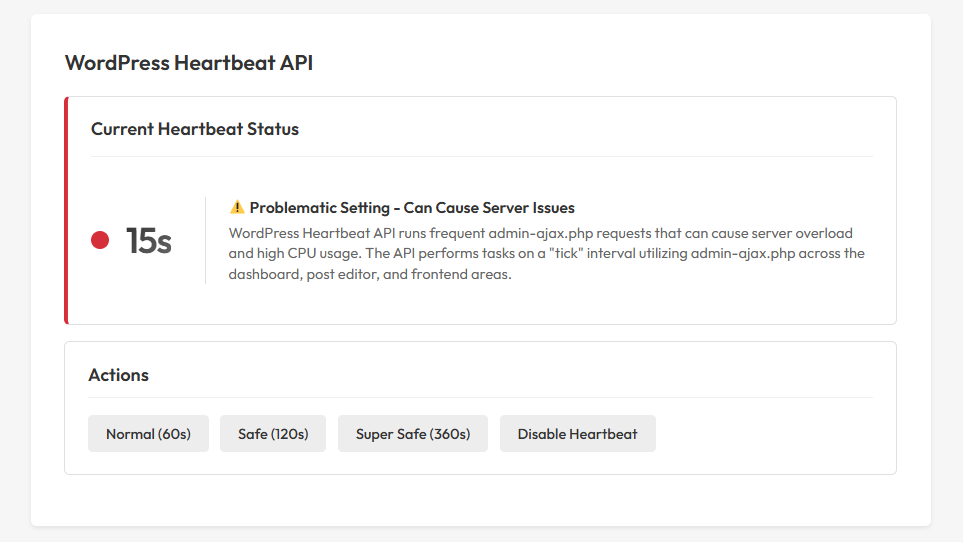Screen dimensions: 963x542
Task: Choose the Super Safe (360s) option
Action: 412,434
